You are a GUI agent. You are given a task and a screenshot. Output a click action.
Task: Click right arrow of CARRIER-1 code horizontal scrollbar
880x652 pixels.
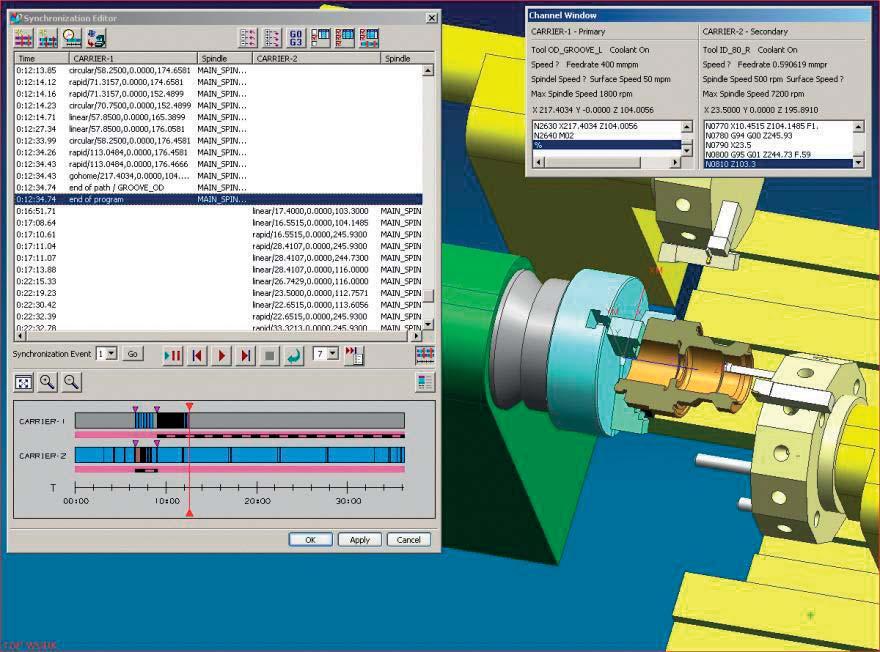coord(675,162)
